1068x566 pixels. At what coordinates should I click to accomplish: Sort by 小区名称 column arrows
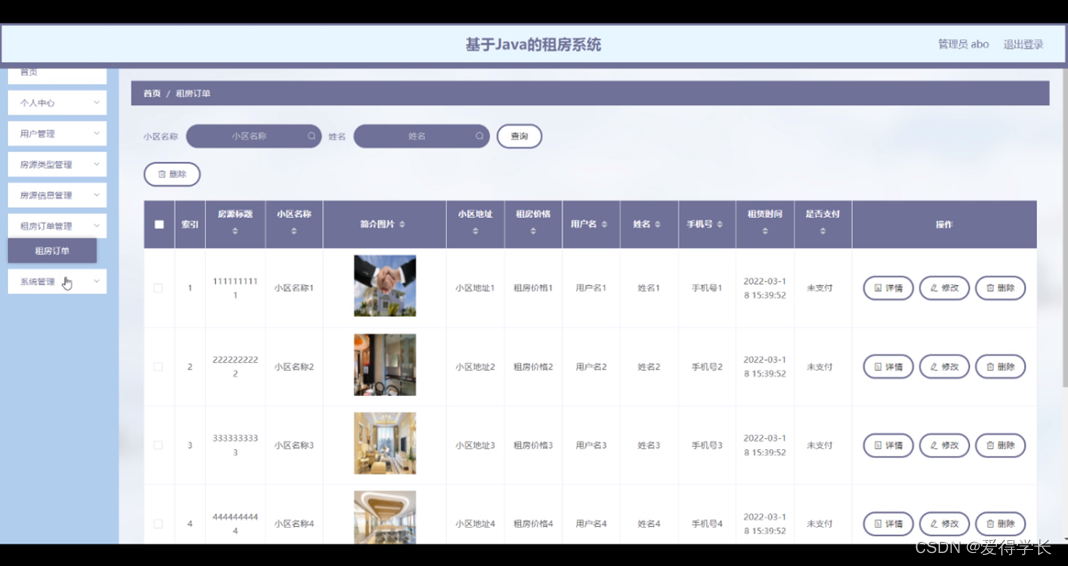click(294, 232)
